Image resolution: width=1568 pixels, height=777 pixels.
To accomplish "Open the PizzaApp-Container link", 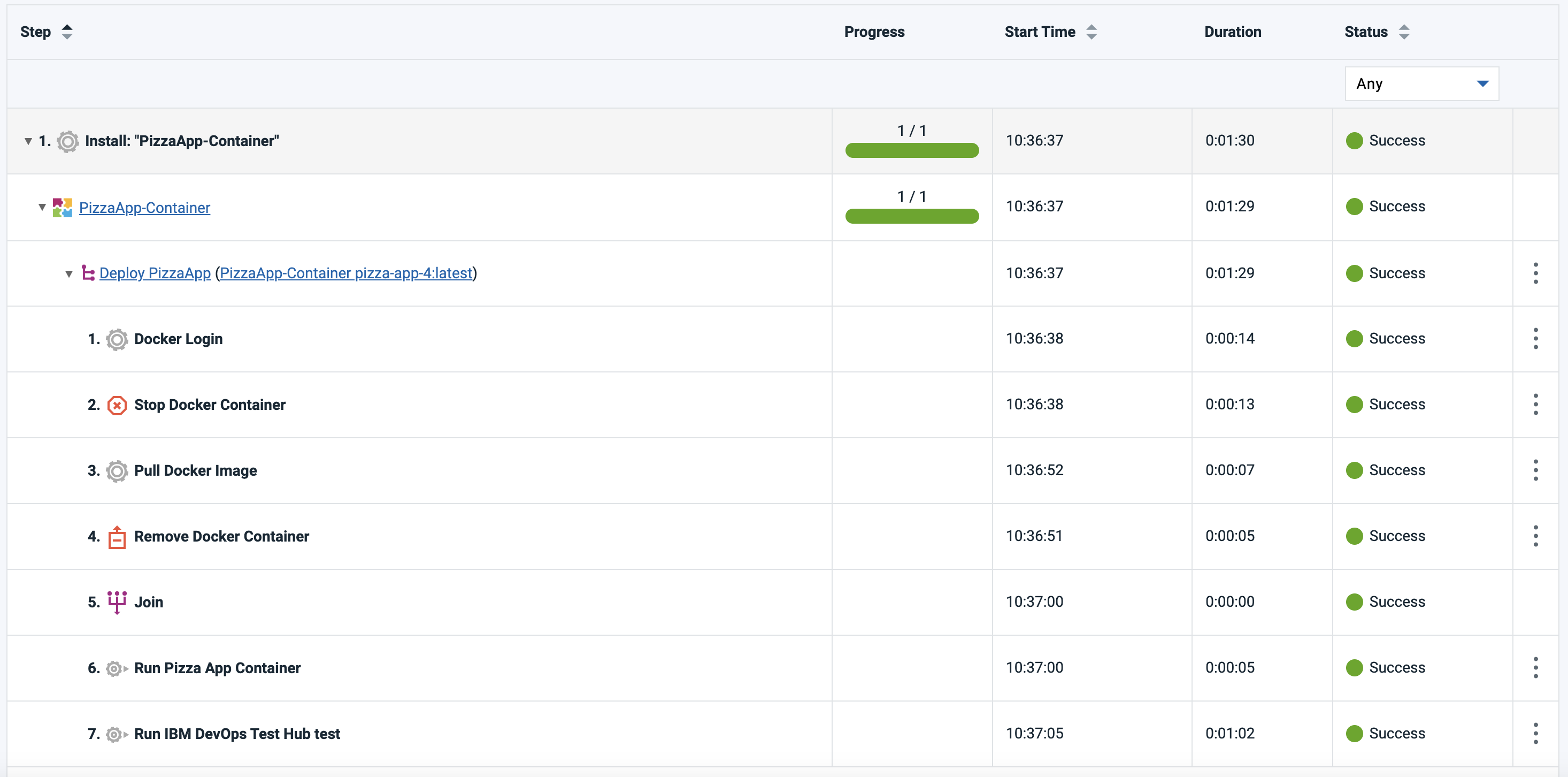I will (144, 208).
